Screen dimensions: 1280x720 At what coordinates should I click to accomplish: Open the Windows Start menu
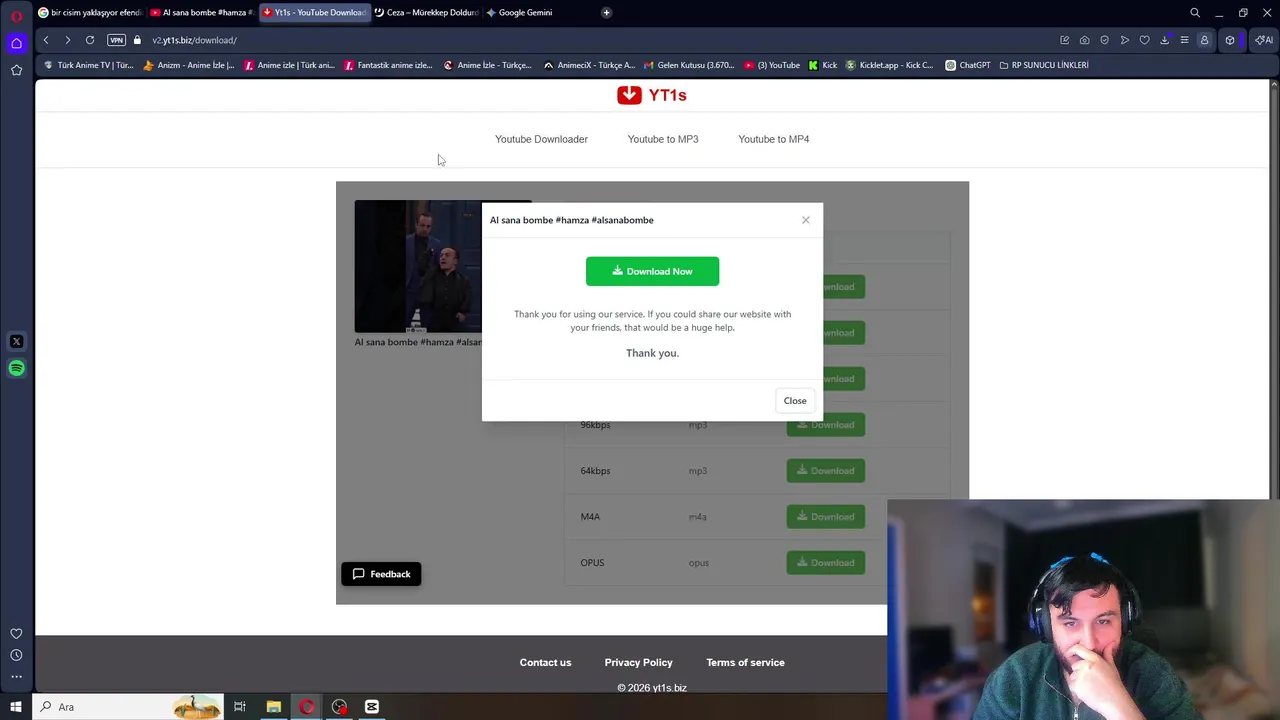coord(16,707)
